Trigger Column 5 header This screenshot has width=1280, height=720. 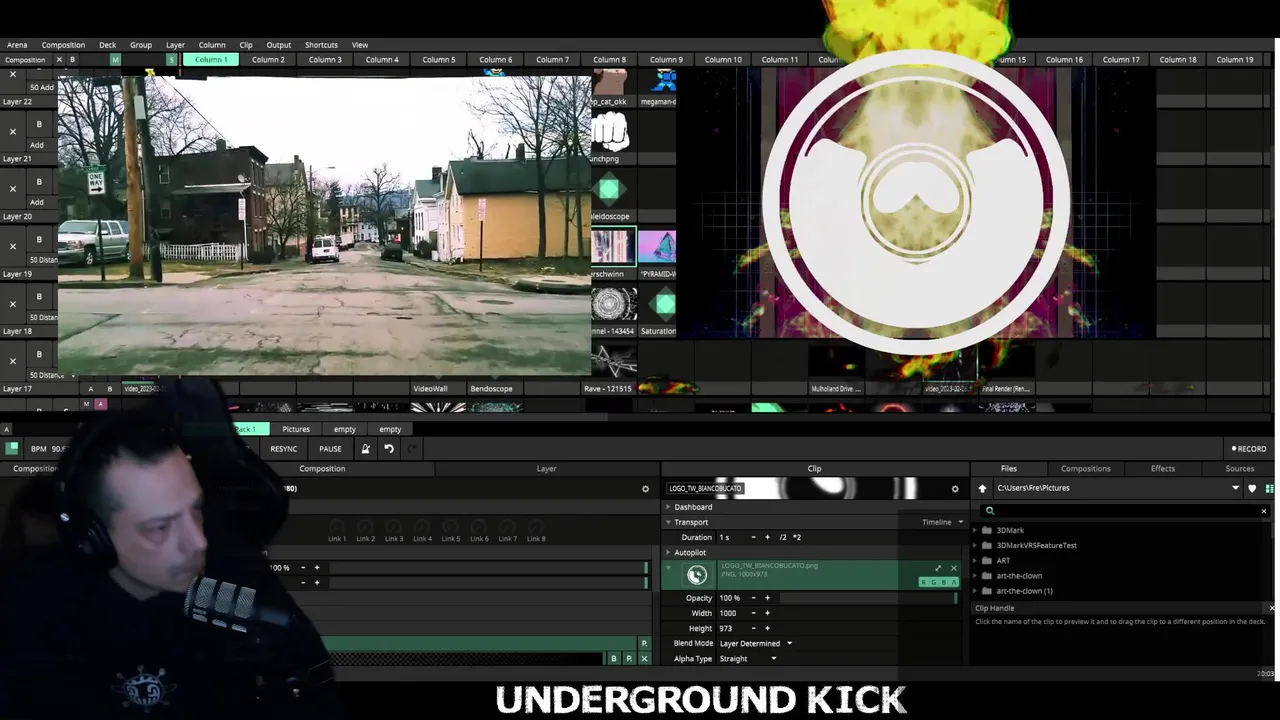tap(439, 60)
